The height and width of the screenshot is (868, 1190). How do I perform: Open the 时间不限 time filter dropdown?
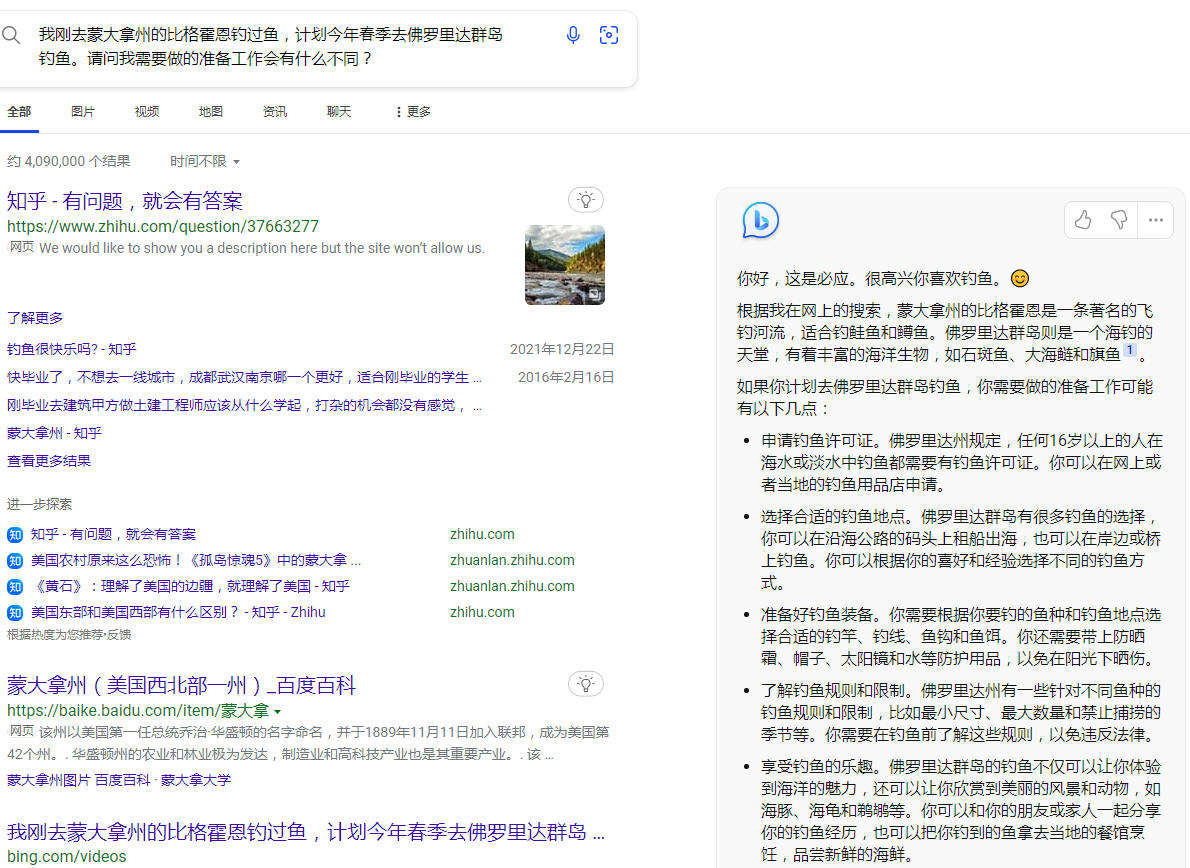pyautogui.click(x=205, y=162)
